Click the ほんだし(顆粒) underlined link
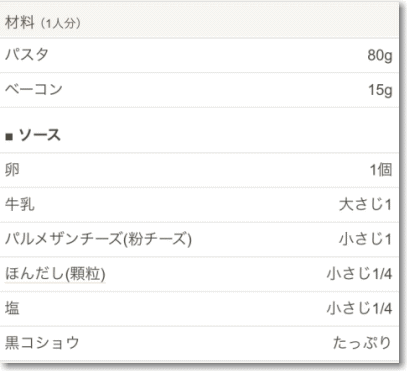 click(x=55, y=274)
